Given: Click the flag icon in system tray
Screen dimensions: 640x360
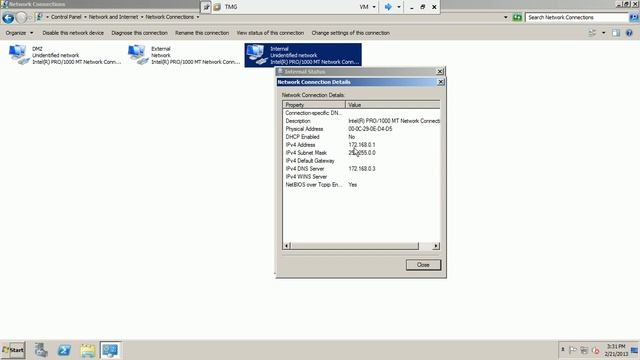Looking at the screenshot, I should click(573, 350).
